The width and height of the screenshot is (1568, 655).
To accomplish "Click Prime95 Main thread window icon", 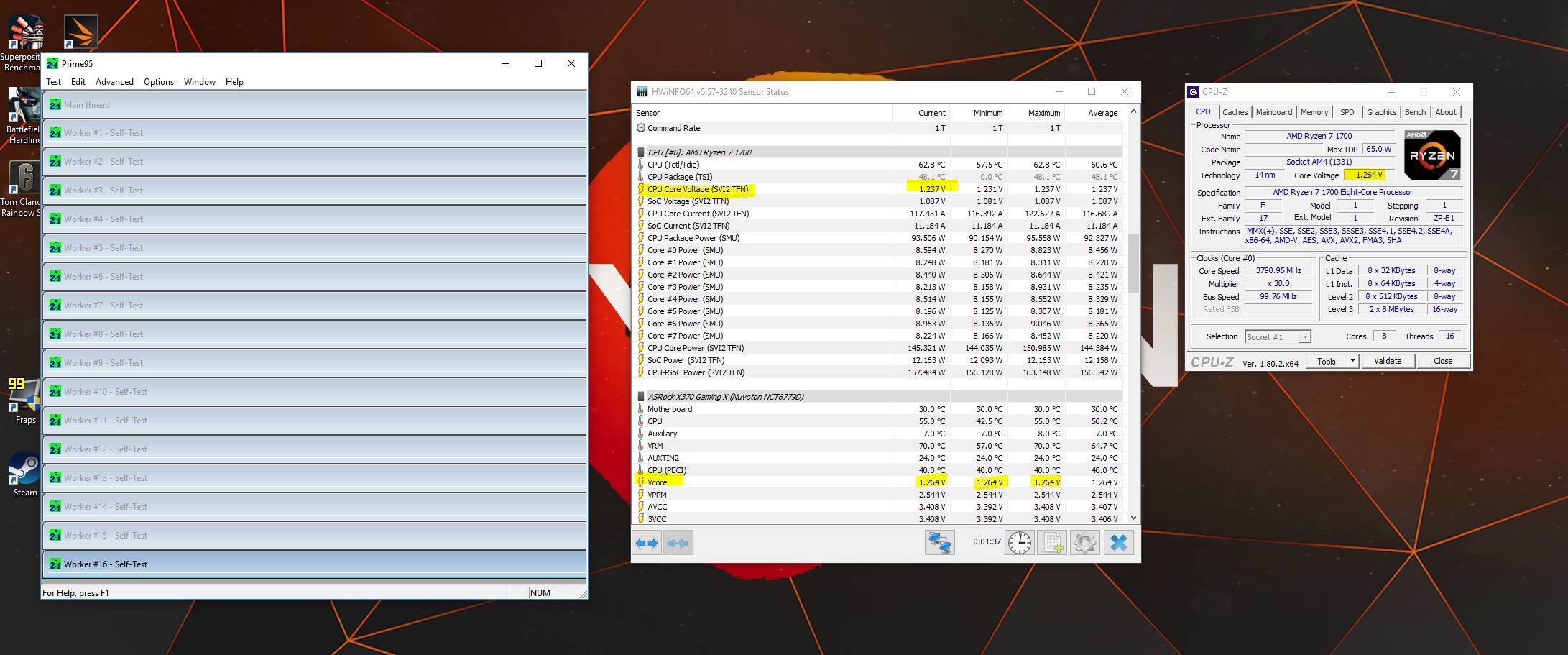I will [55, 104].
